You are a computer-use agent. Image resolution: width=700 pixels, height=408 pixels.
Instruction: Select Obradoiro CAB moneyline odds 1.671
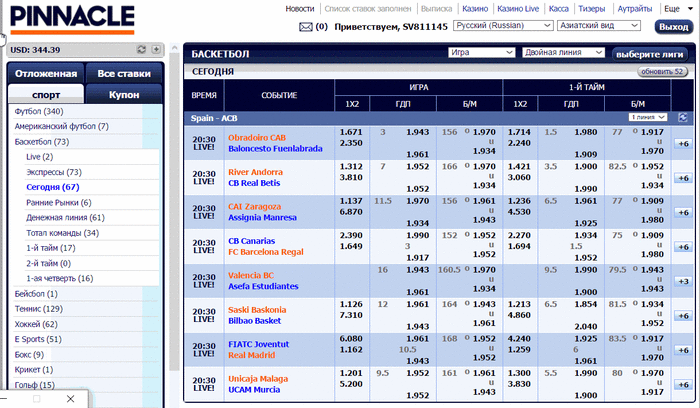pos(351,132)
